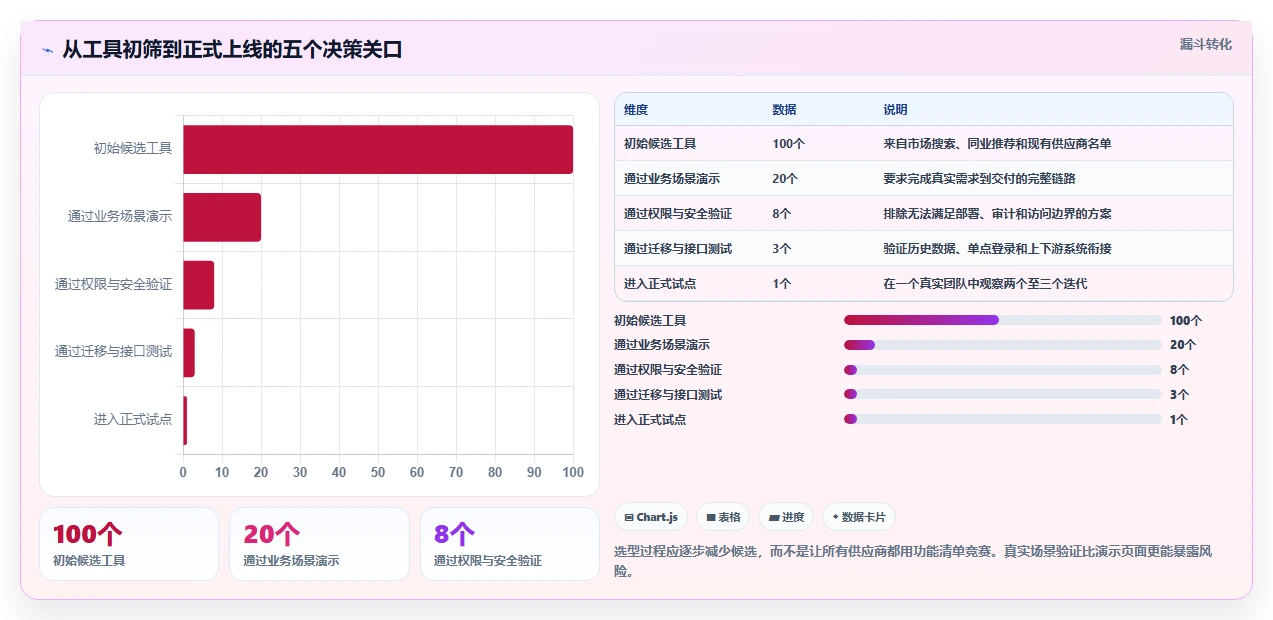Click the Chart.js tag chip
The height and width of the screenshot is (620, 1273).
pos(651,517)
